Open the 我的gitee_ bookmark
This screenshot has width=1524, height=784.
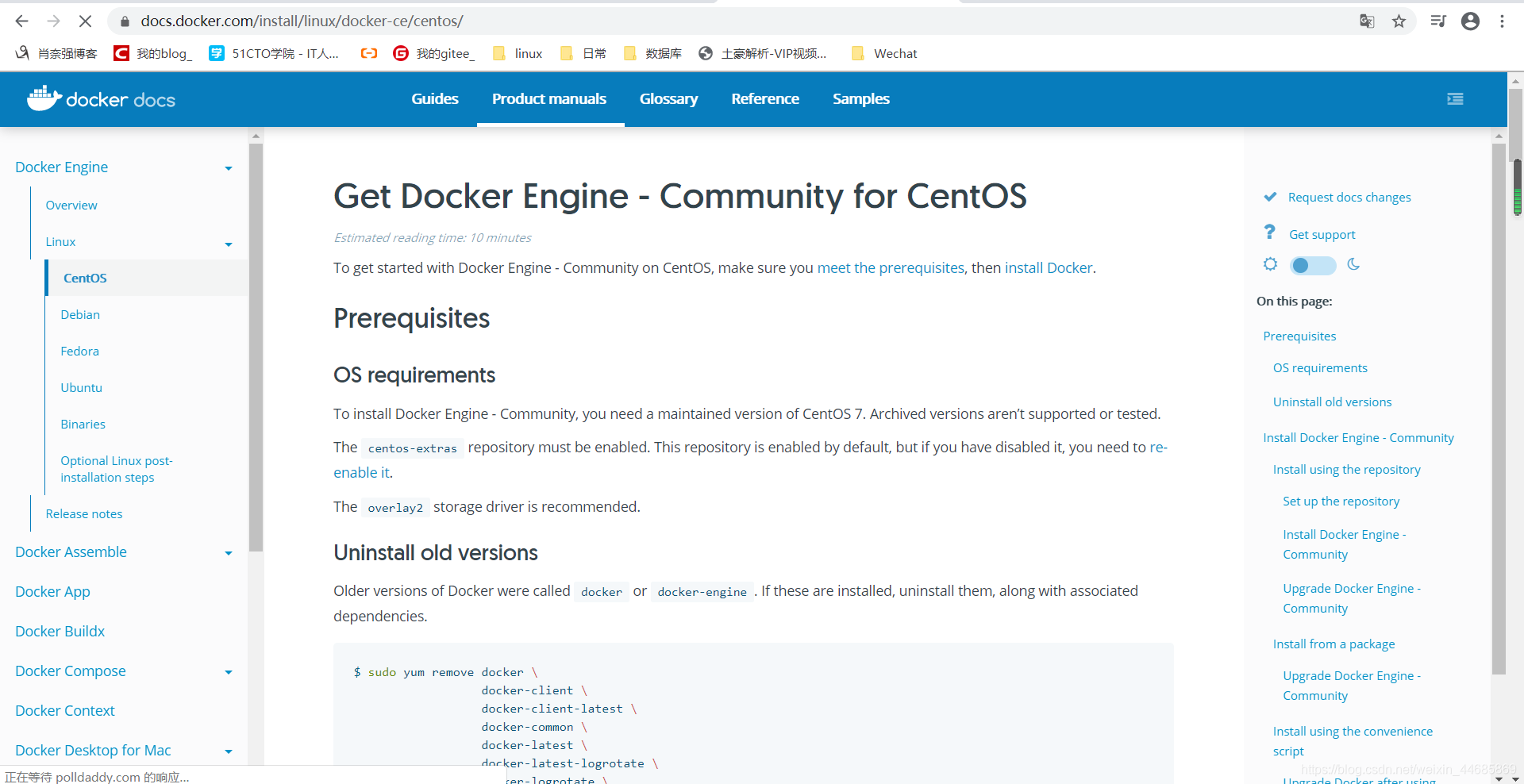[434, 53]
